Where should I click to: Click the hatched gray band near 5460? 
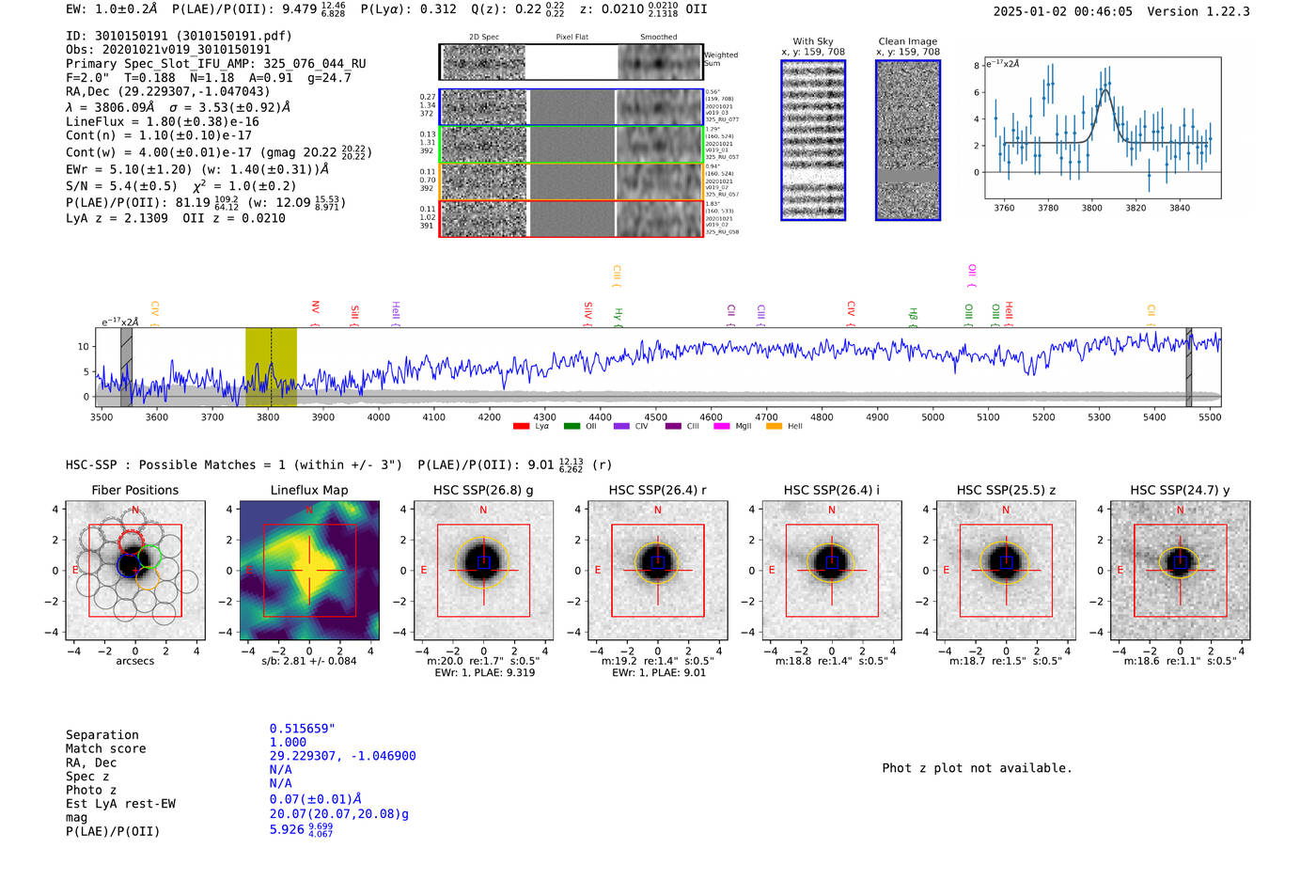[x=1188, y=367]
